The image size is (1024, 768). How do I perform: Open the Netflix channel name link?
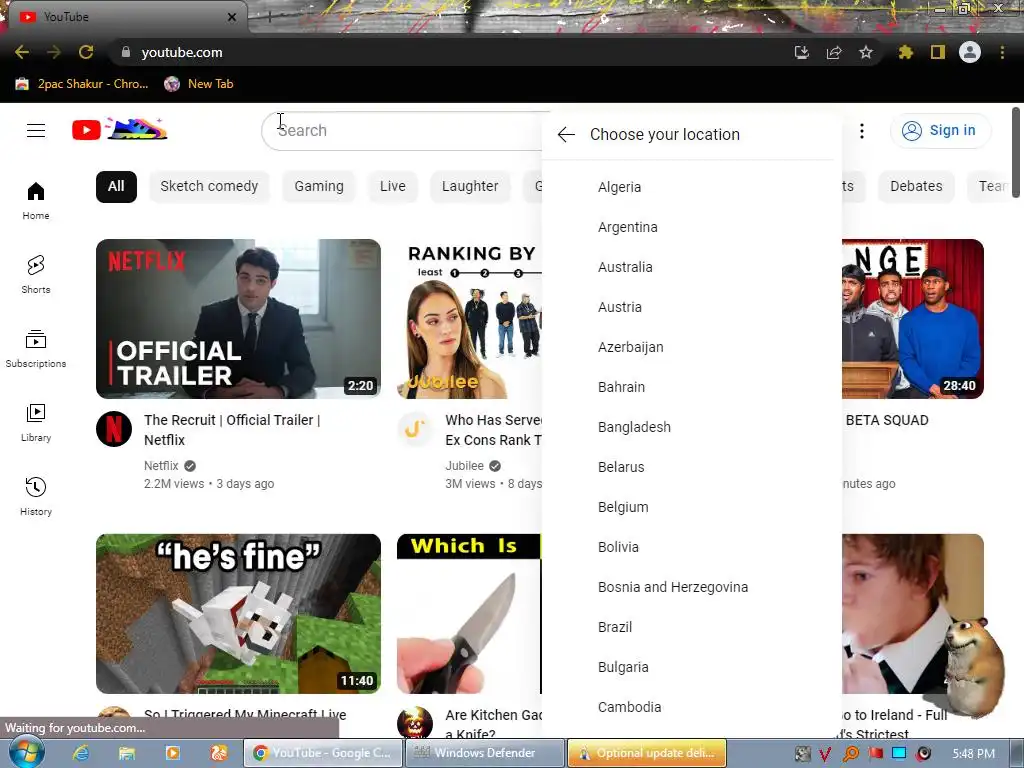(x=161, y=466)
